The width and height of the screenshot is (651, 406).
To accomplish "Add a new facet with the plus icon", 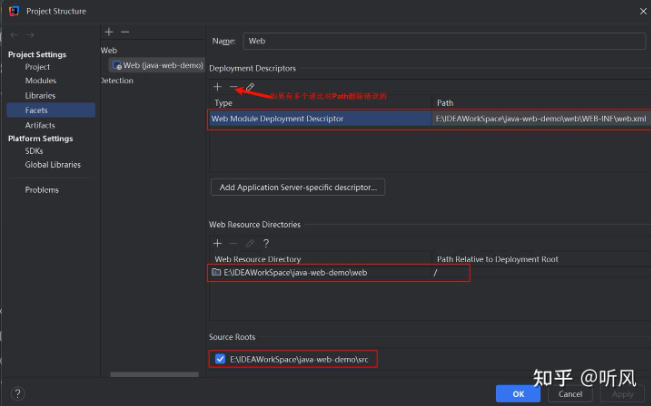I will [109, 32].
